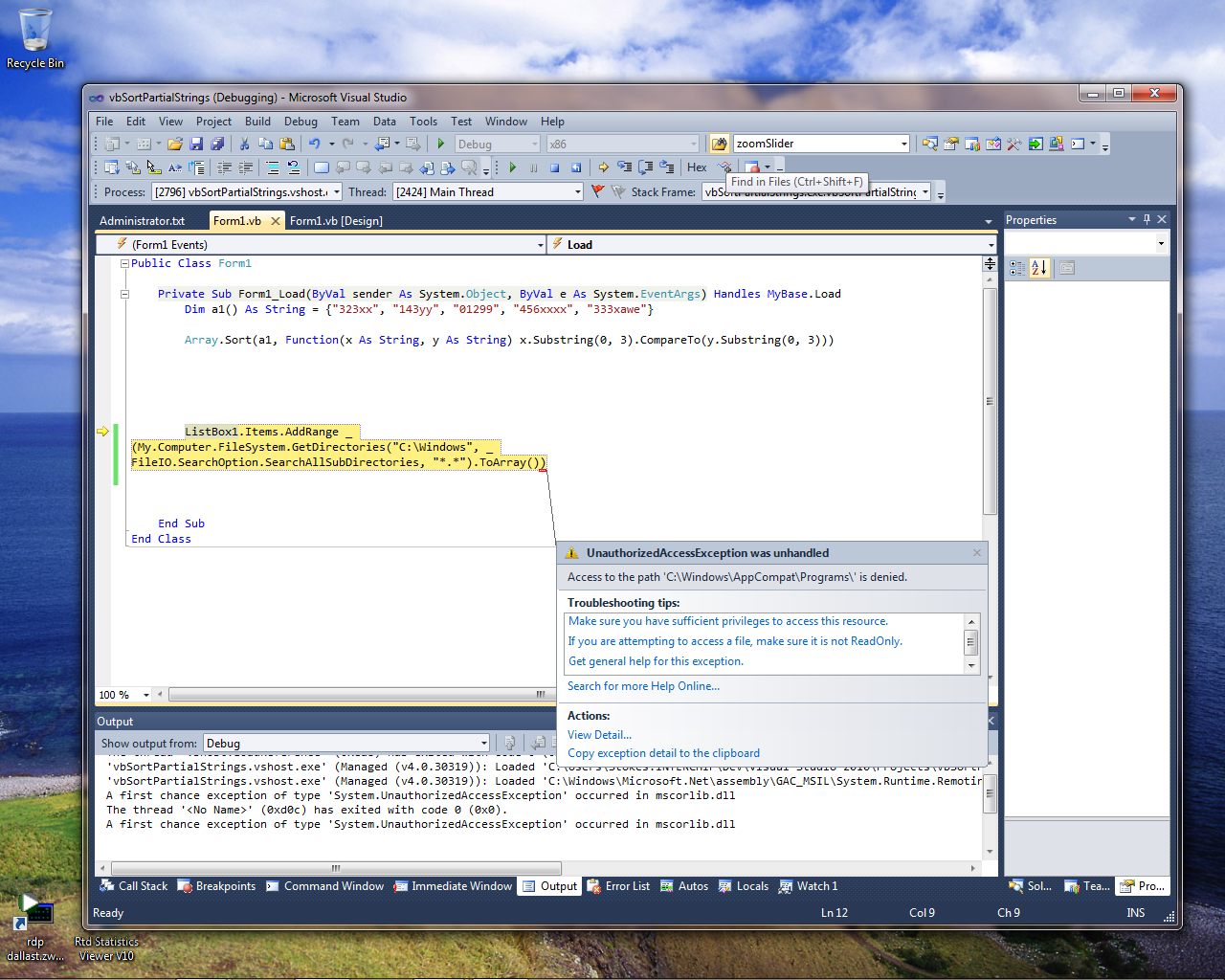
Task: Toggle auto-hide pin on Properties panel
Action: [1147, 219]
